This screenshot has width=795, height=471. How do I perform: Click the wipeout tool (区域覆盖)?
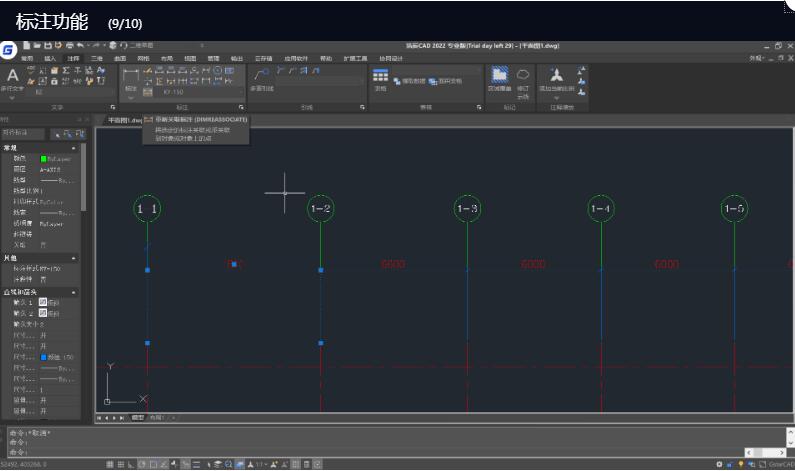coord(498,79)
